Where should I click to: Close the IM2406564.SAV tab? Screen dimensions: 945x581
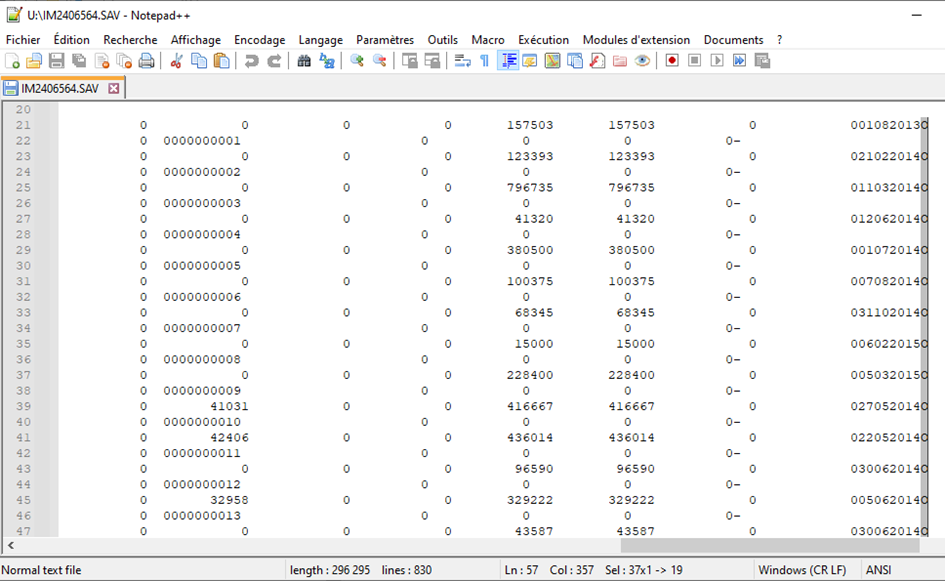point(113,88)
